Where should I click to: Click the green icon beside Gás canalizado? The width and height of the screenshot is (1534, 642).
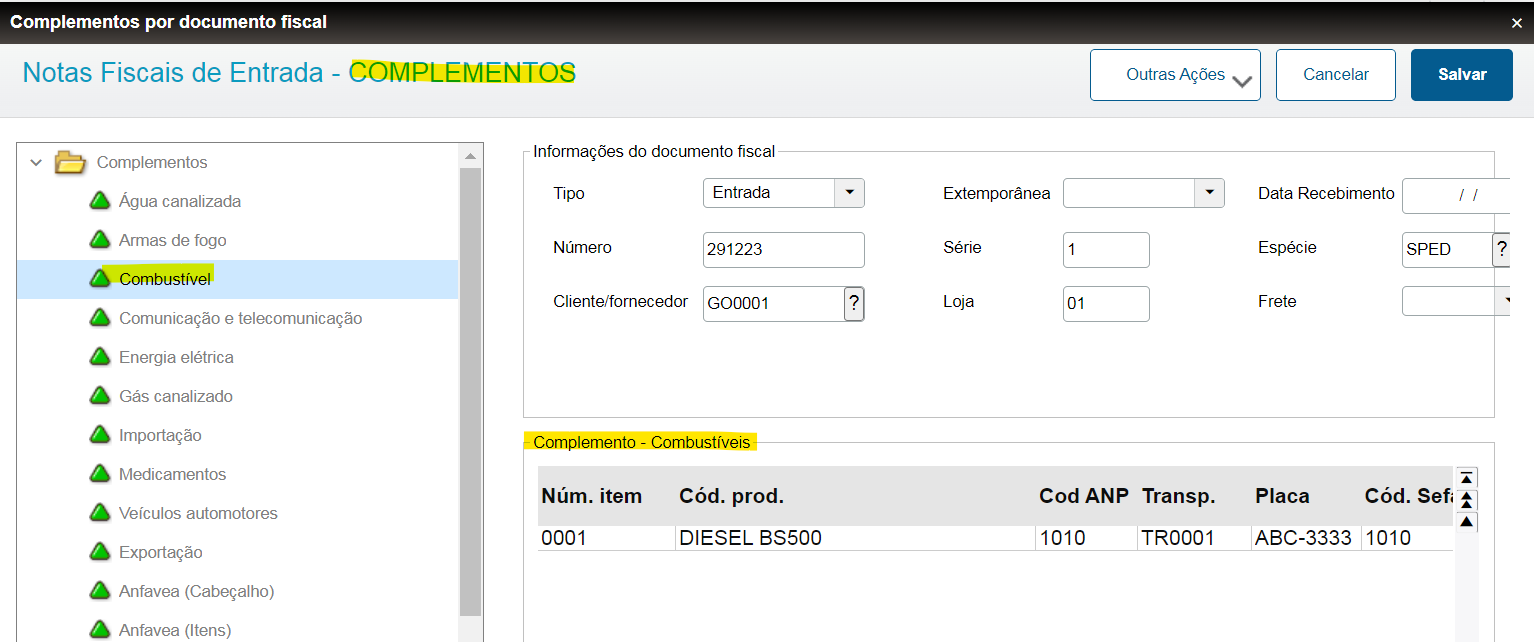tap(100, 396)
